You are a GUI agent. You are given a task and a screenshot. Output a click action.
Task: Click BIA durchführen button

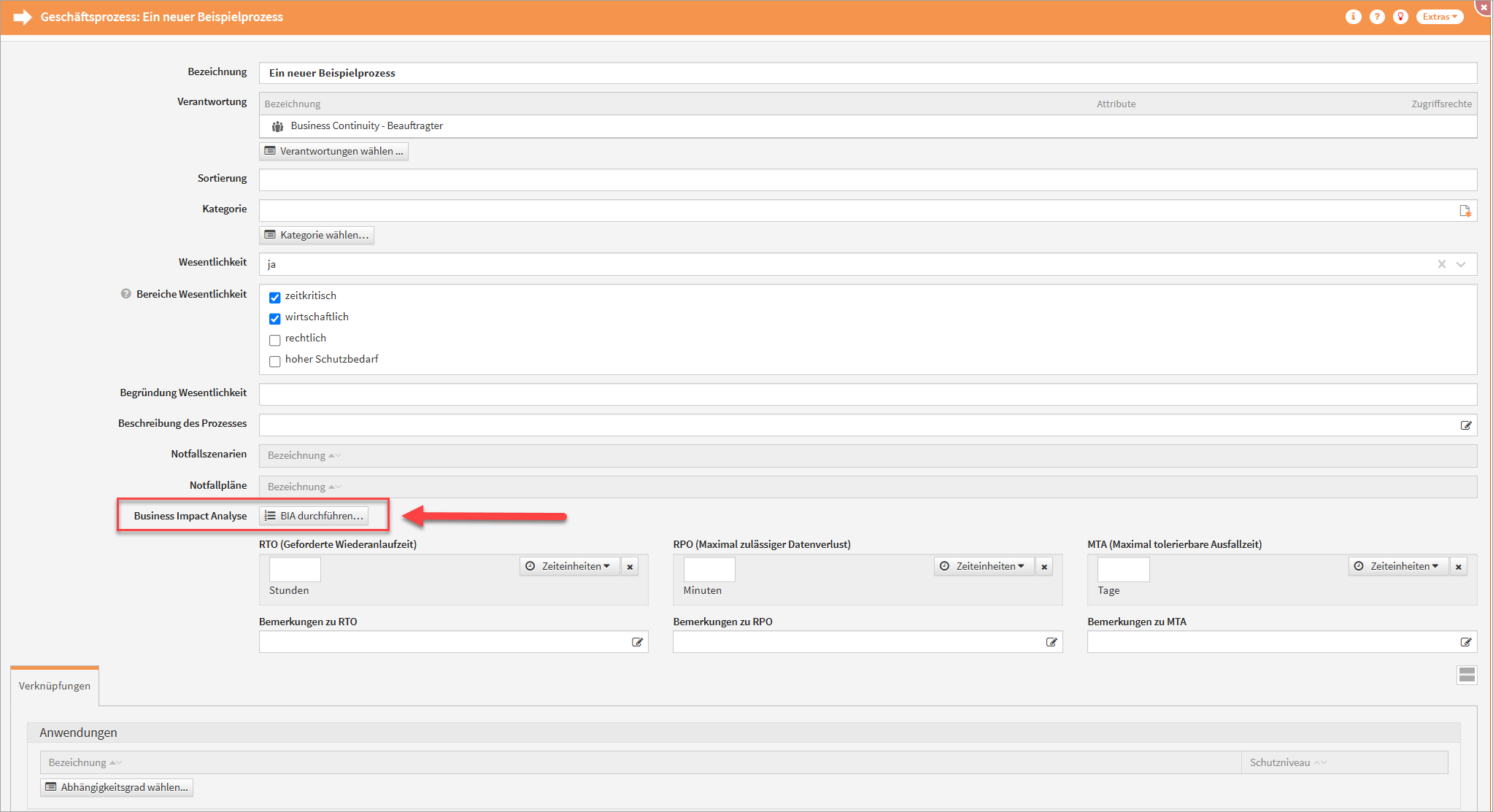coord(314,516)
